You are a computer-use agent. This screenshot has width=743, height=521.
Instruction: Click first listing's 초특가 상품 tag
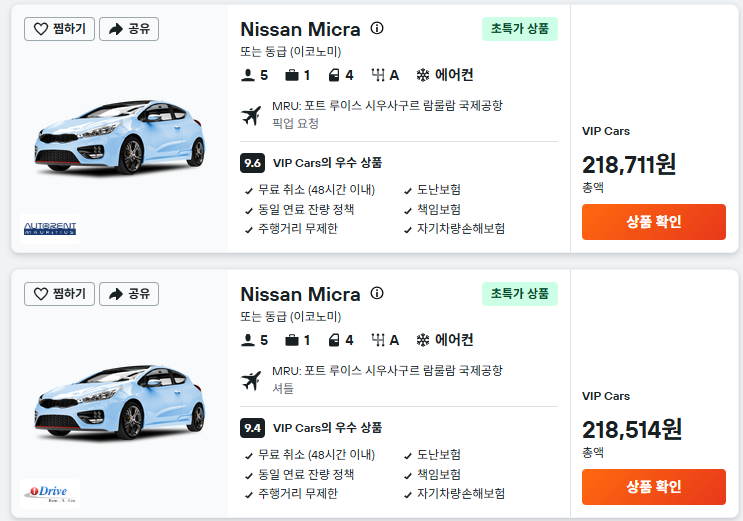click(x=520, y=29)
